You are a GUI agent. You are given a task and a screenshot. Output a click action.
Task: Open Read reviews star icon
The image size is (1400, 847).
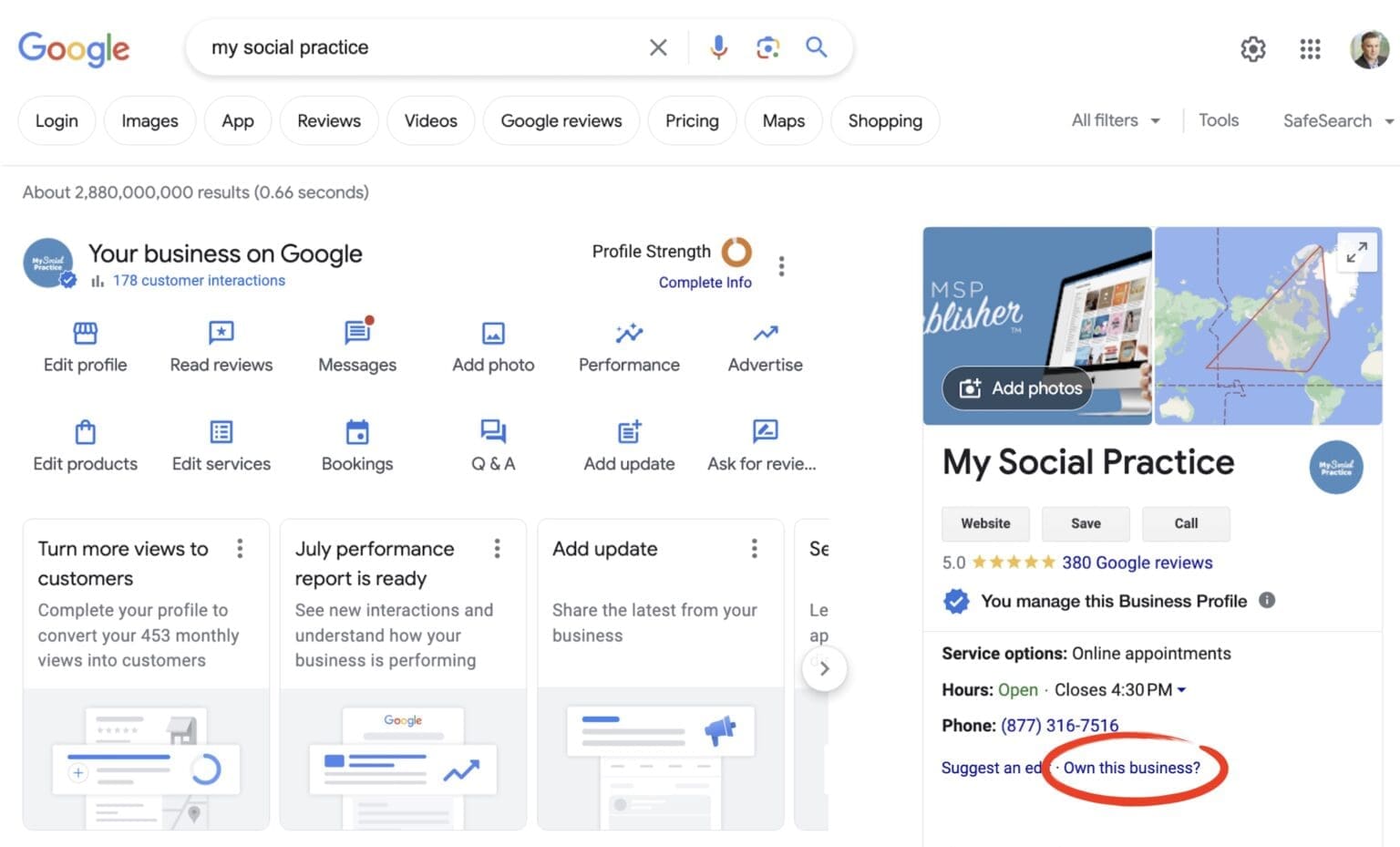click(221, 334)
